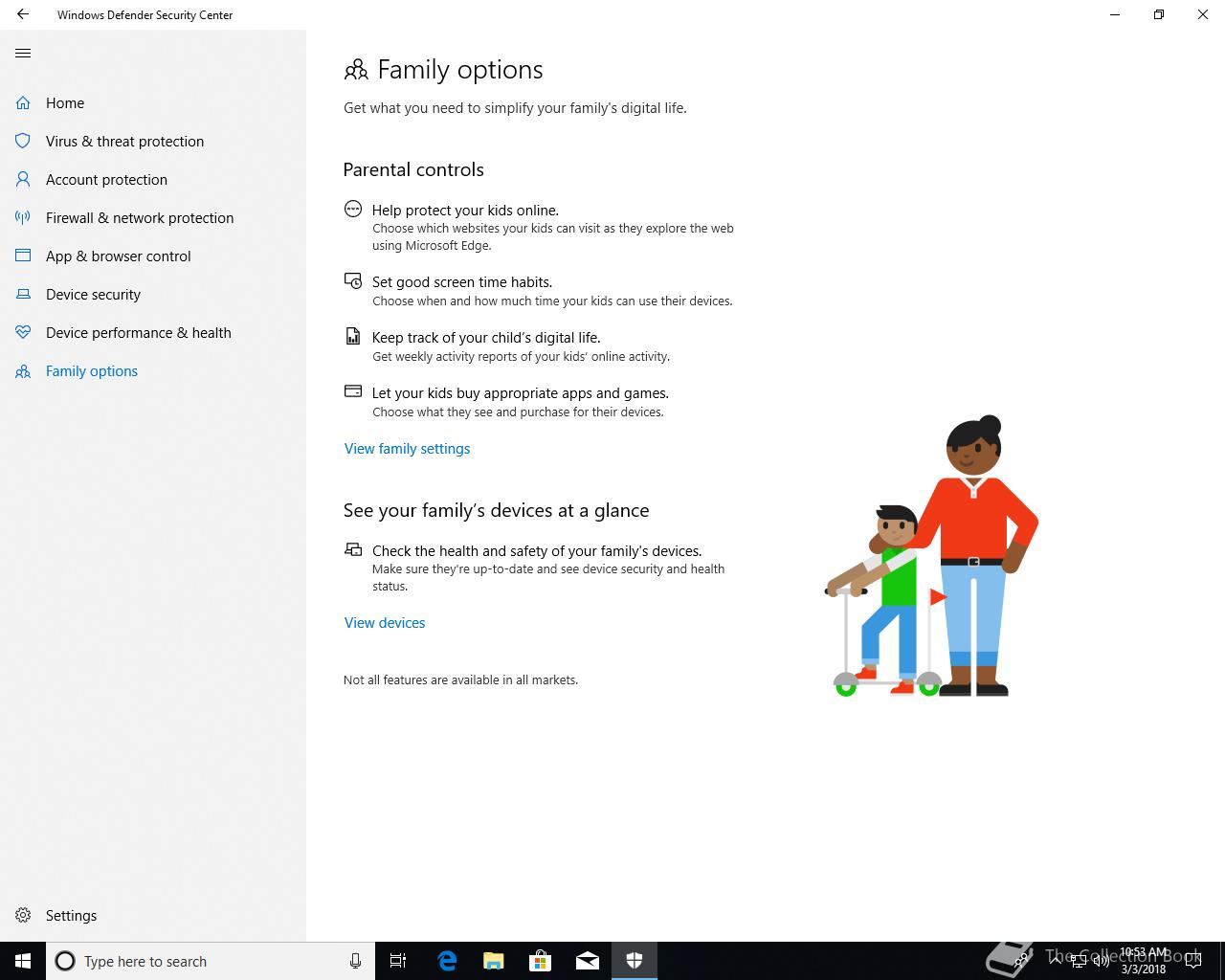
Task: Open Task View from the taskbar
Action: point(398,961)
